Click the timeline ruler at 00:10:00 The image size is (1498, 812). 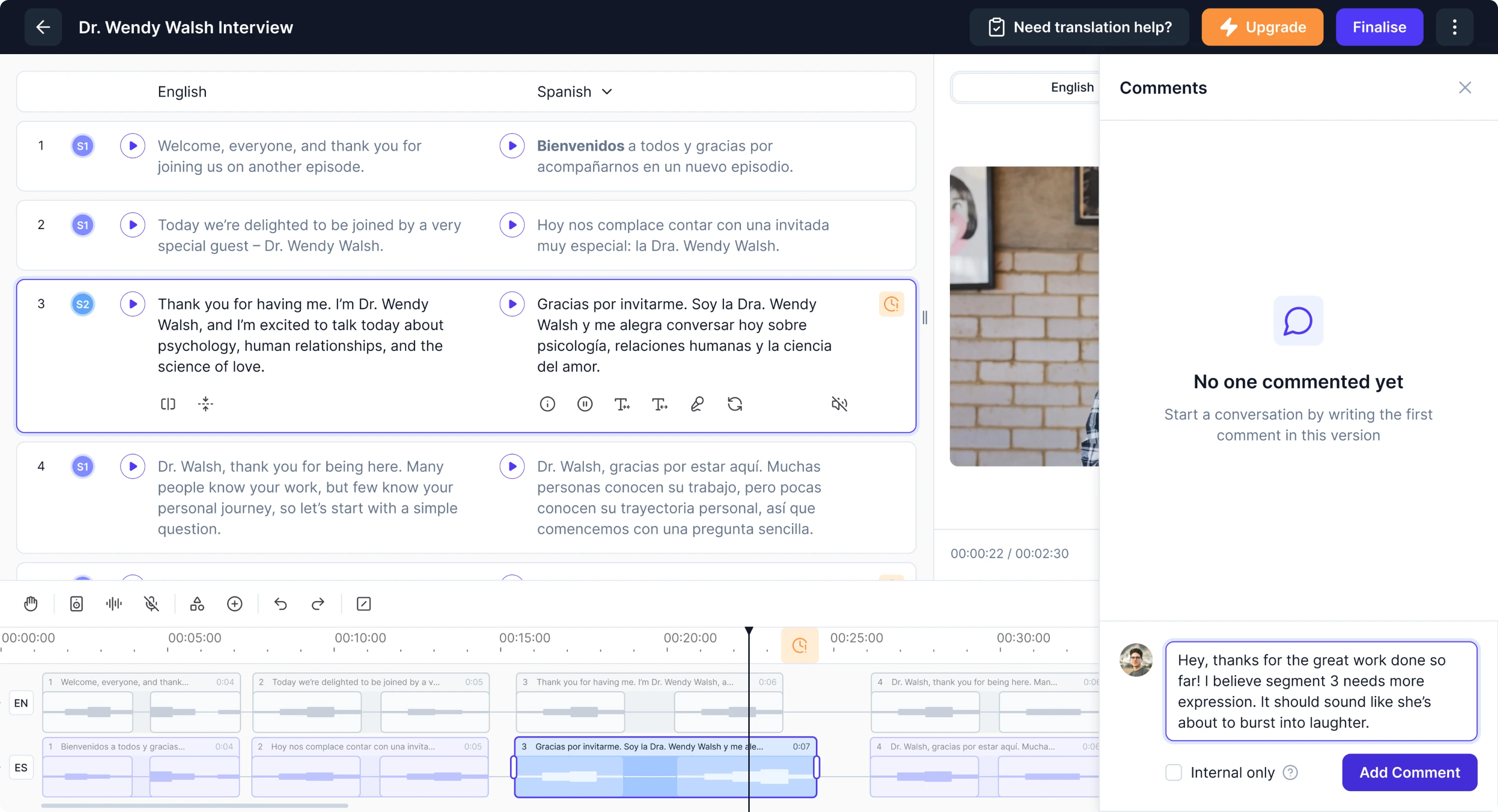[x=360, y=638]
